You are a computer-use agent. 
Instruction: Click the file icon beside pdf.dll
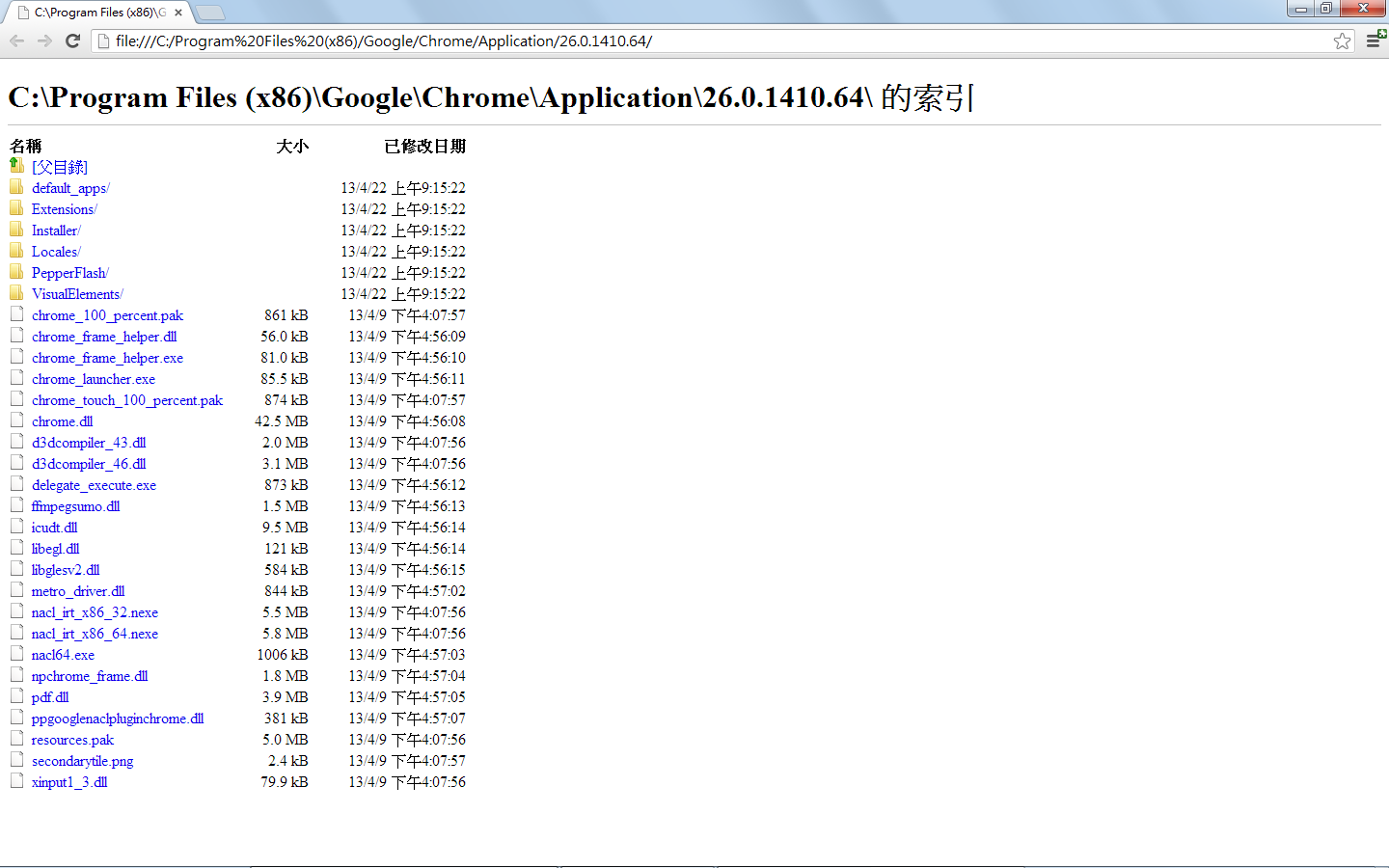16,696
